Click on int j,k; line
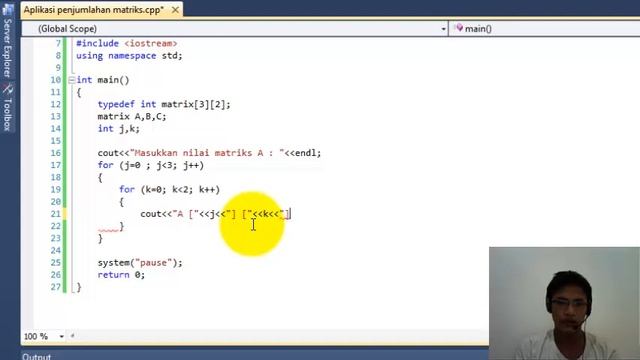The image size is (640, 360). [118, 129]
